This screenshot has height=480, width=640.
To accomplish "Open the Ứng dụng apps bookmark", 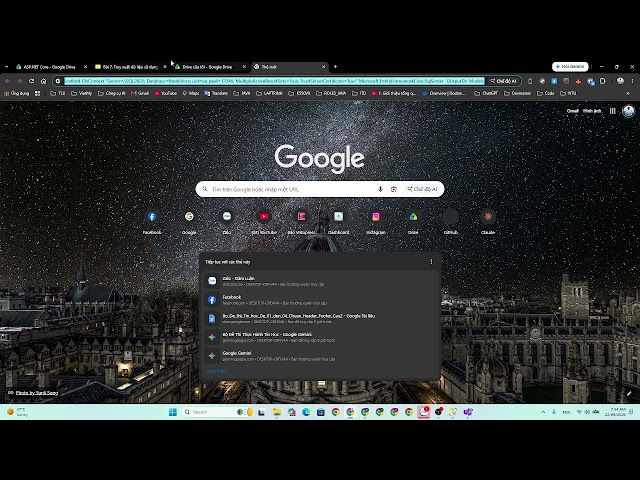I will (16, 93).
